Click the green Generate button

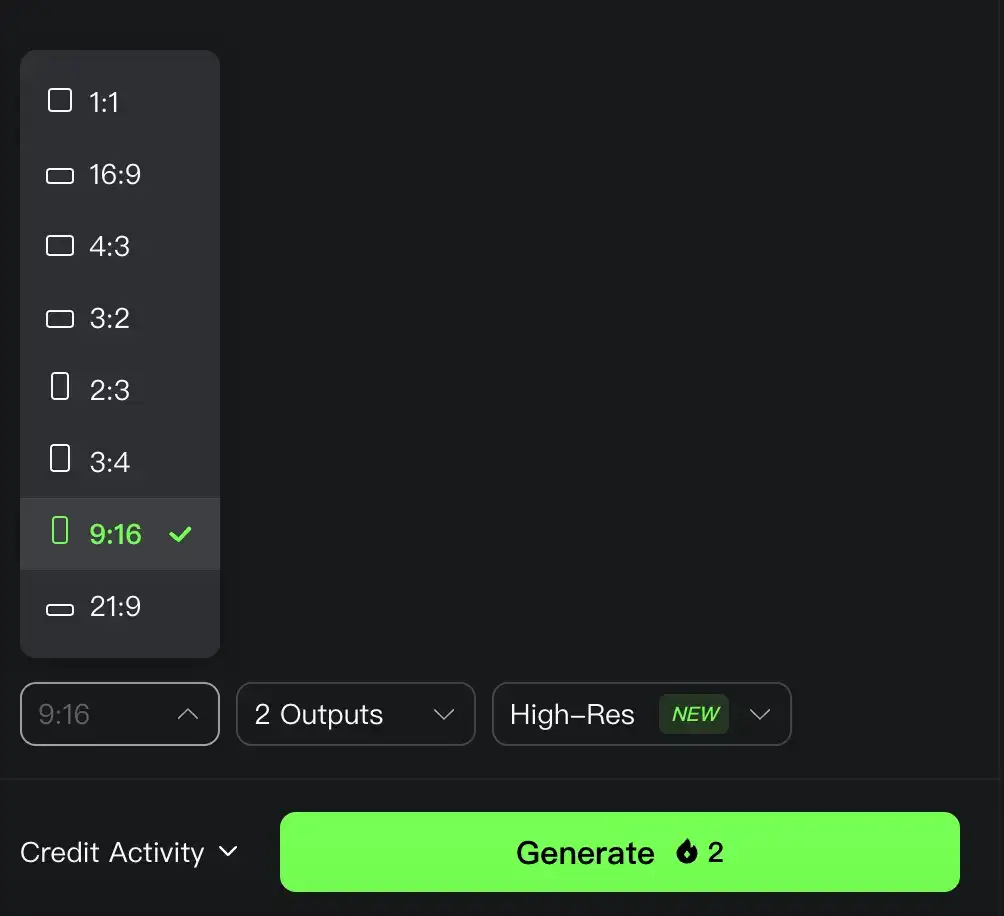[620, 852]
